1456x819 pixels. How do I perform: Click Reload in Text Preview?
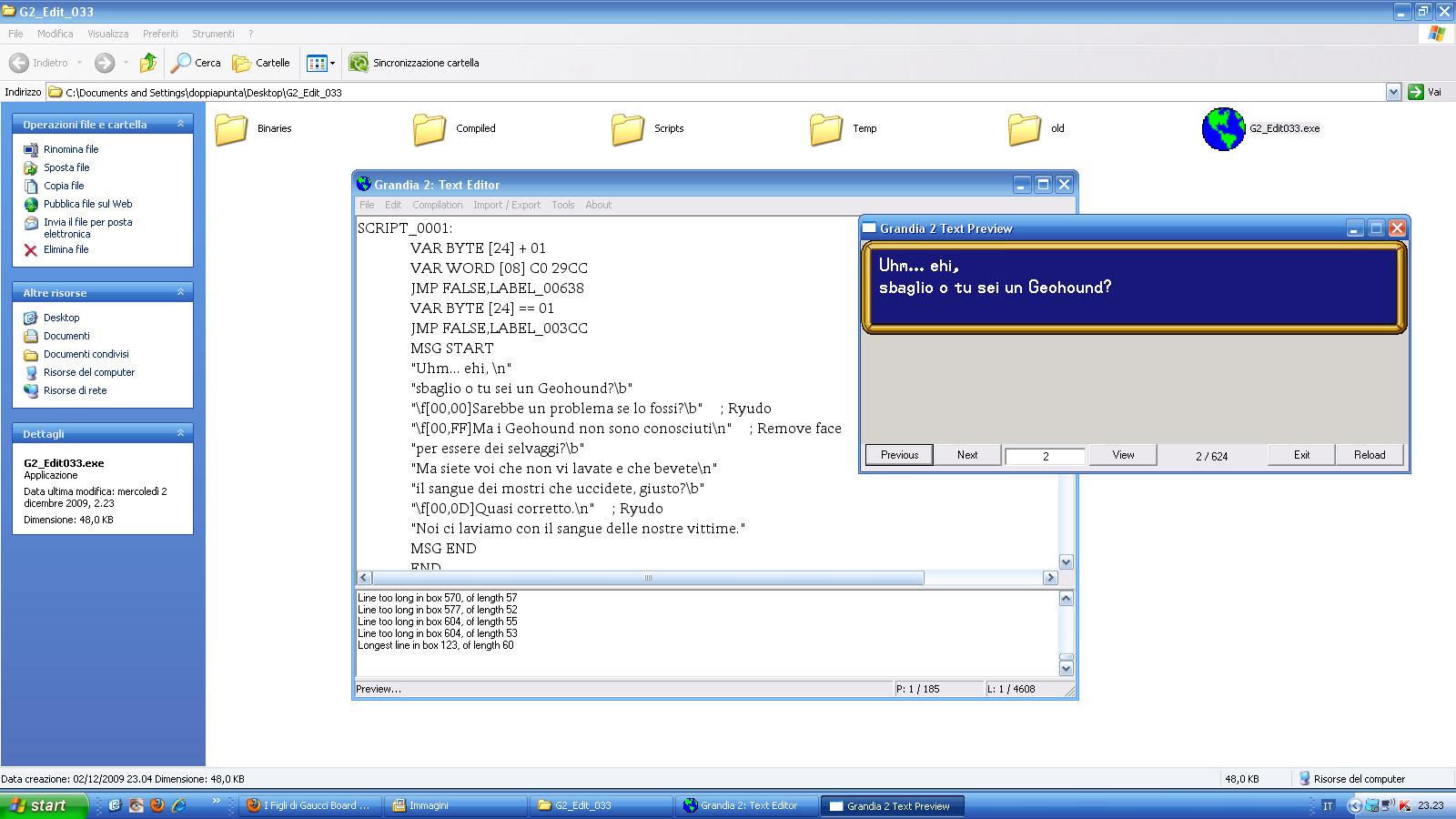pyautogui.click(x=1370, y=455)
